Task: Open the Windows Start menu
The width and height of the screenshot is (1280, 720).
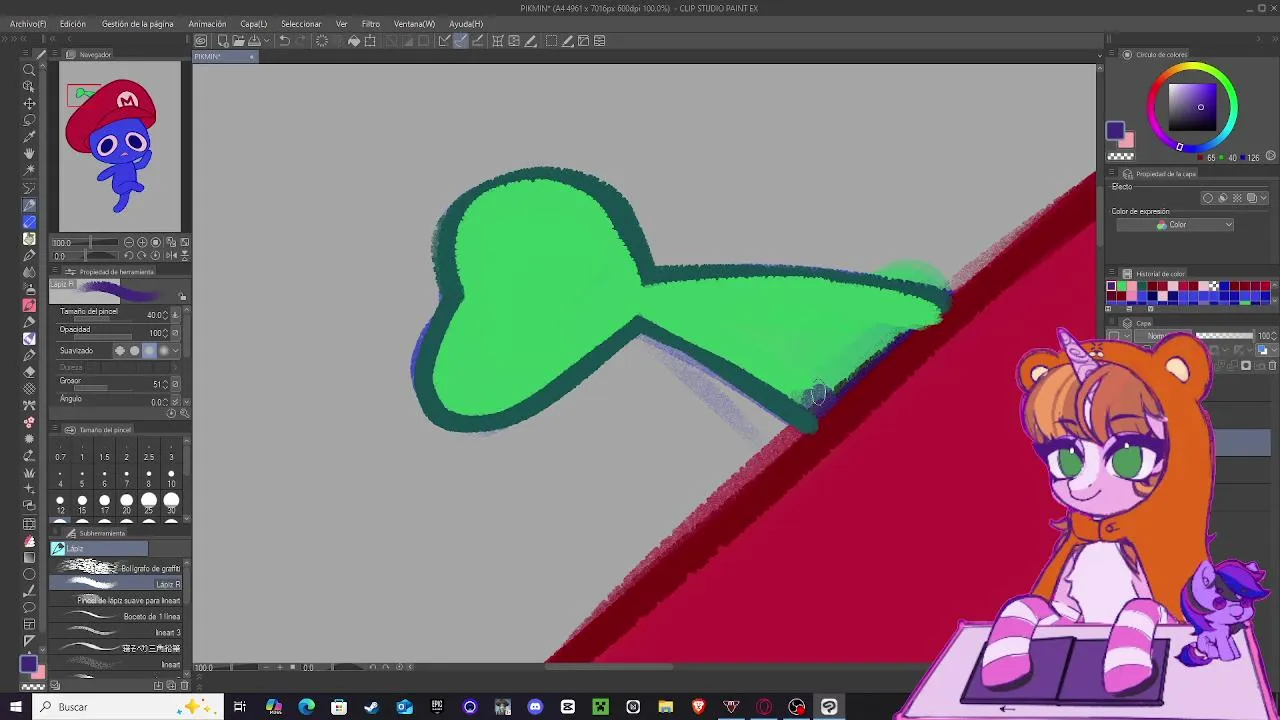Action: (x=16, y=707)
